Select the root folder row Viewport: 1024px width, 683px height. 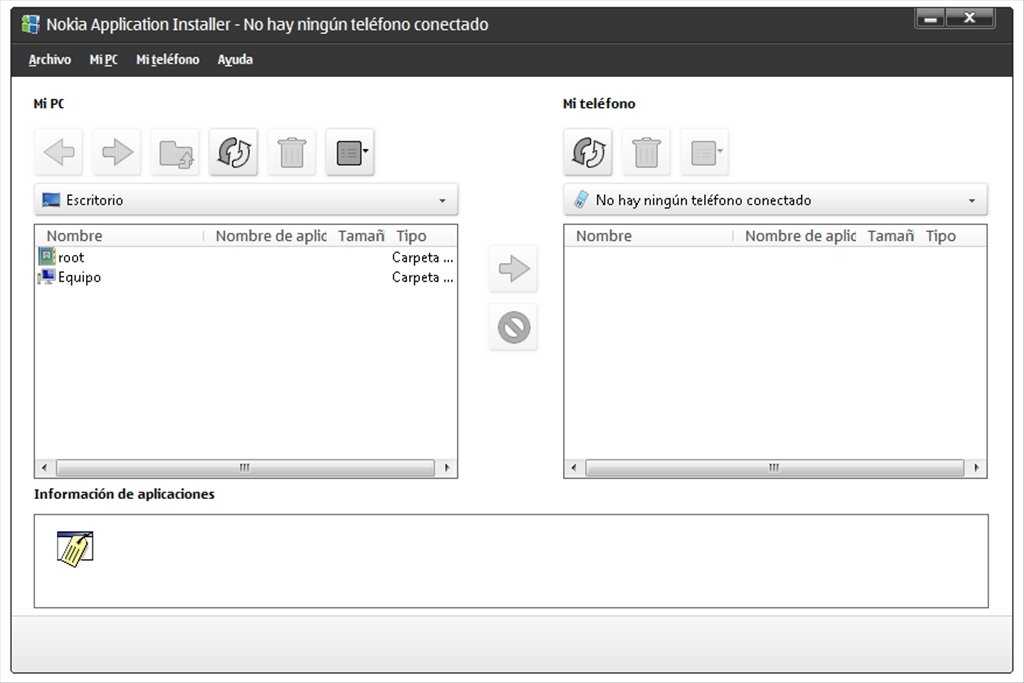(x=246, y=257)
